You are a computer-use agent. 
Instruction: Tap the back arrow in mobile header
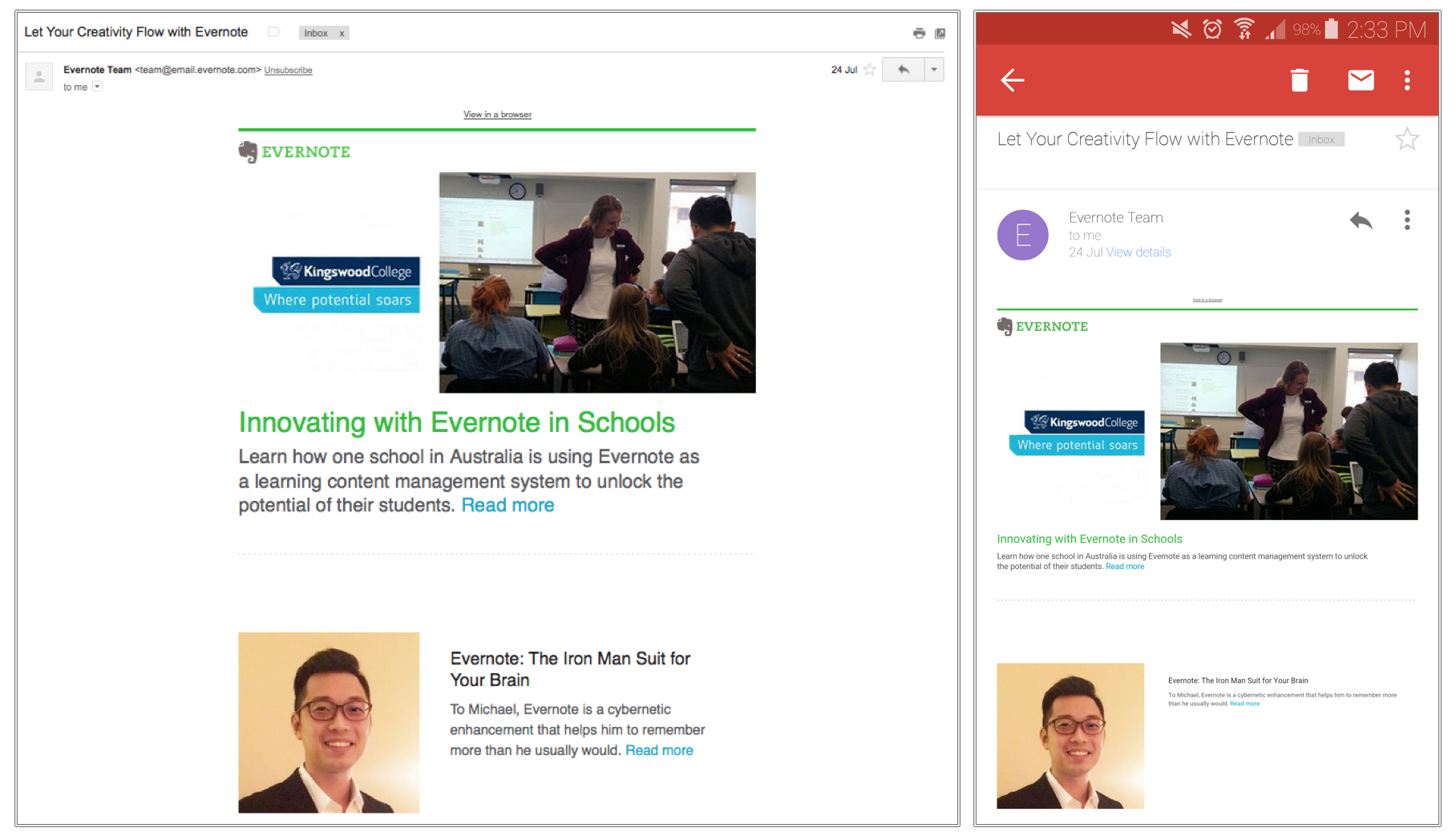(x=1012, y=80)
